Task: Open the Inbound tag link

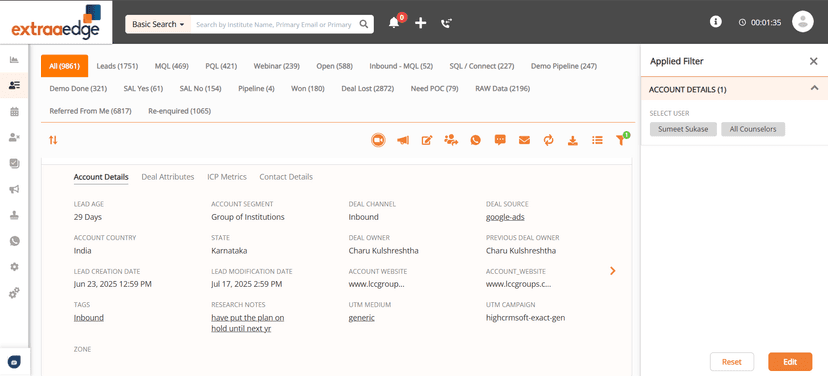Action: [89, 317]
